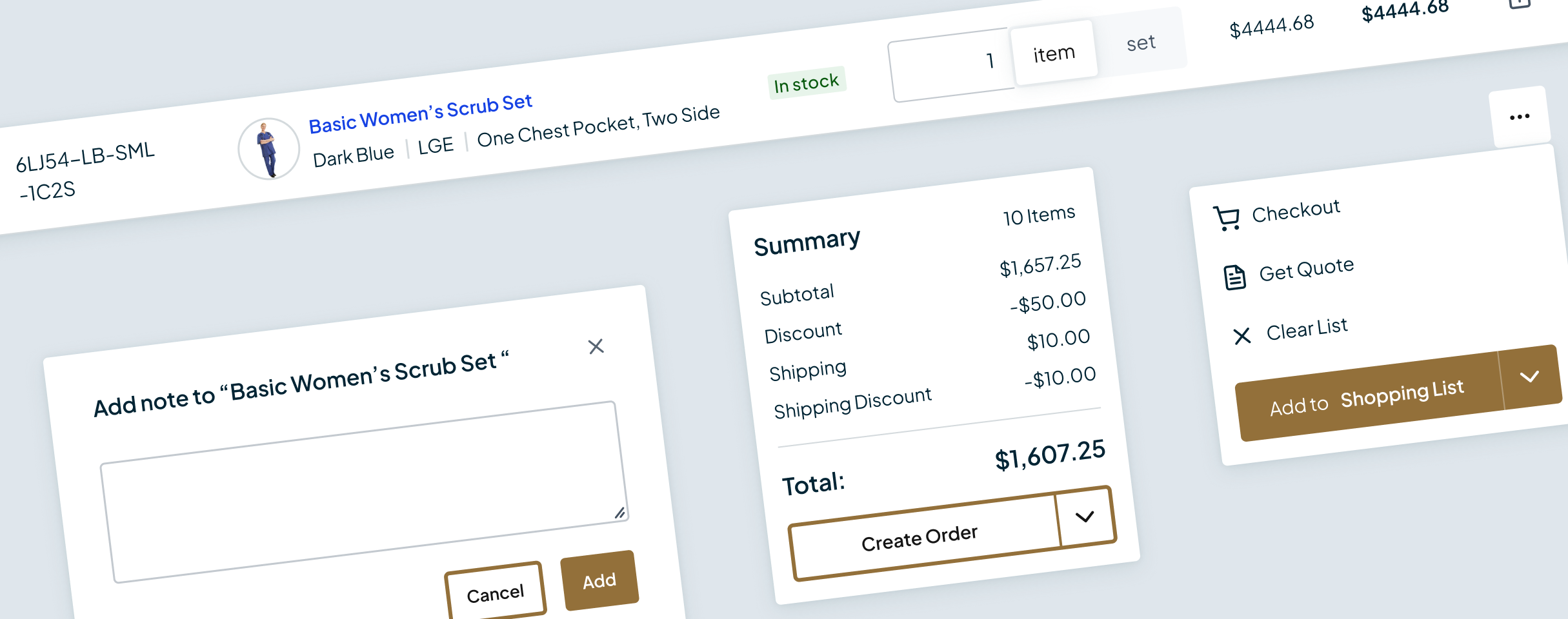Switch quantity unit to "set"
The width and height of the screenshot is (1568, 619).
point(1140,43)
